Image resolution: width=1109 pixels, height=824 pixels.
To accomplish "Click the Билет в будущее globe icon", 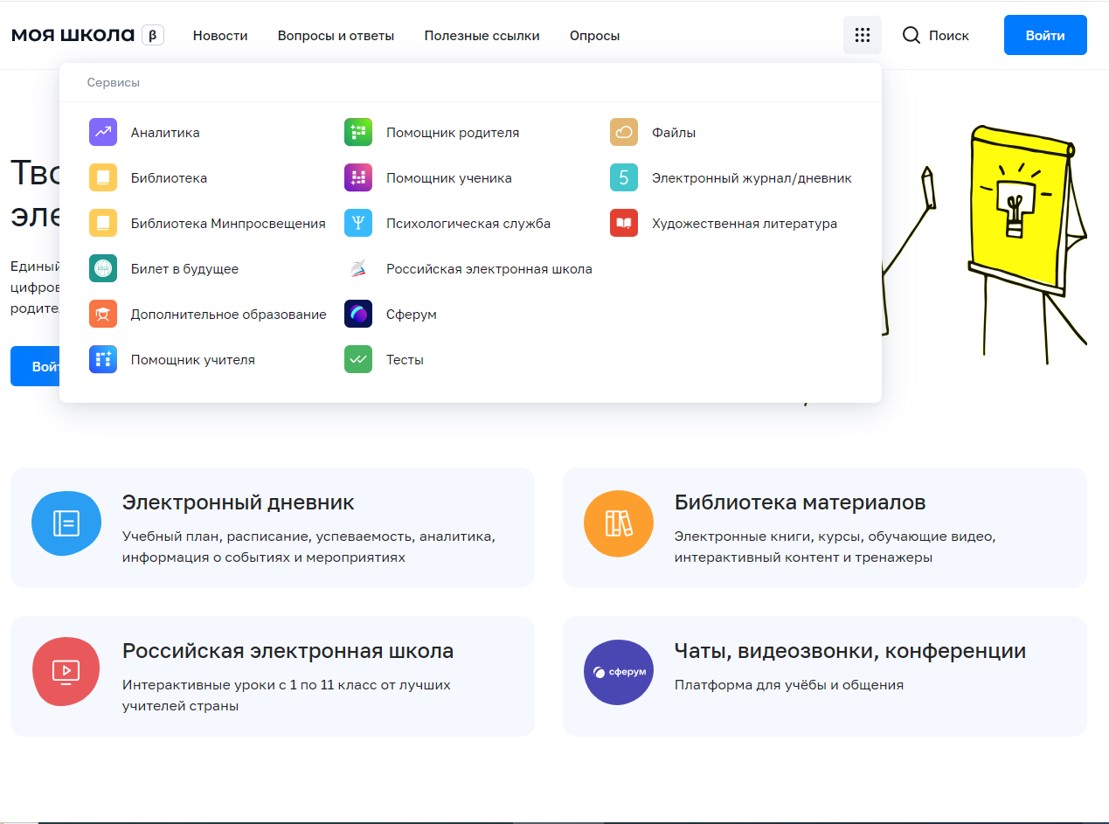I will coord(103,269).
